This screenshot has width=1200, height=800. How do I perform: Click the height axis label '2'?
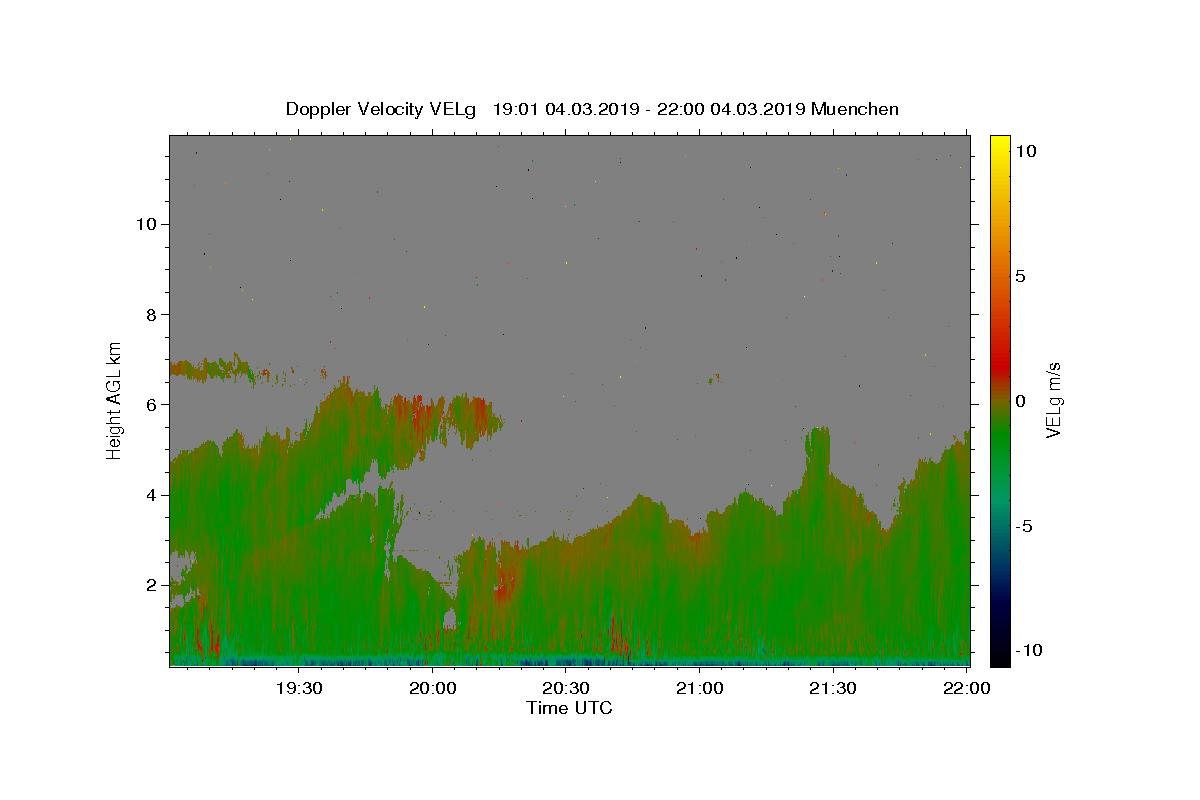click(x=151, y=585)
